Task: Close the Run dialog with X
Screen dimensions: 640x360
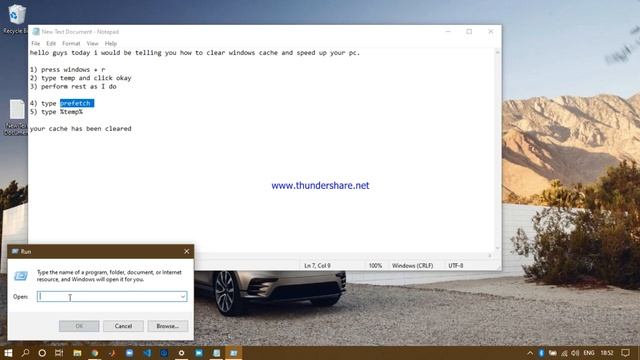Action: point(187,251)
